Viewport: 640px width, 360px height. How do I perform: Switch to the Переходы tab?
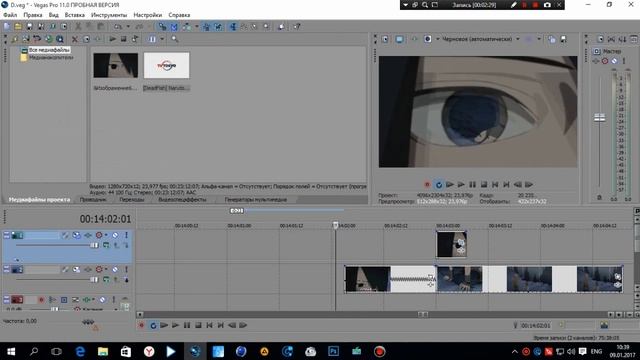click(x=131, y=200)
